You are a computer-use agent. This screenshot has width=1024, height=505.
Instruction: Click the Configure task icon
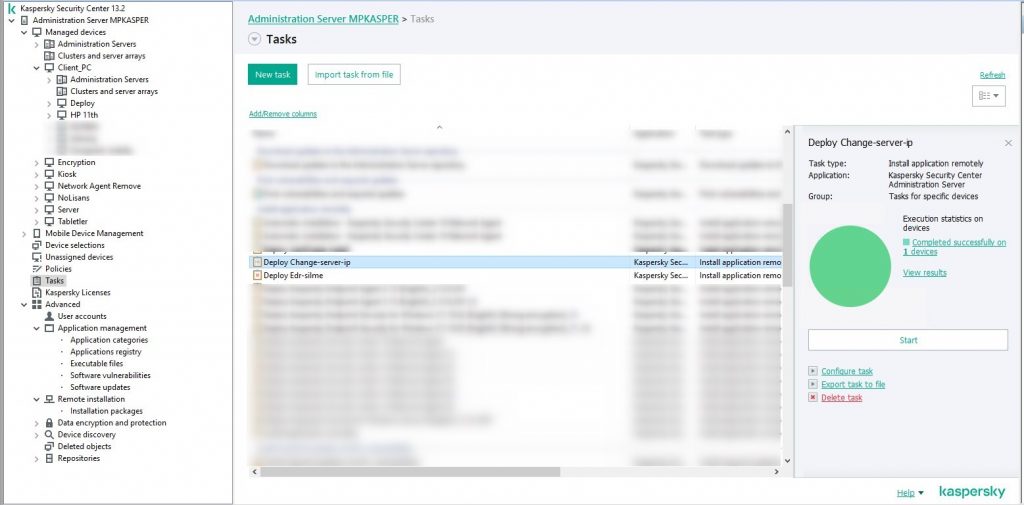click(813, 371)
